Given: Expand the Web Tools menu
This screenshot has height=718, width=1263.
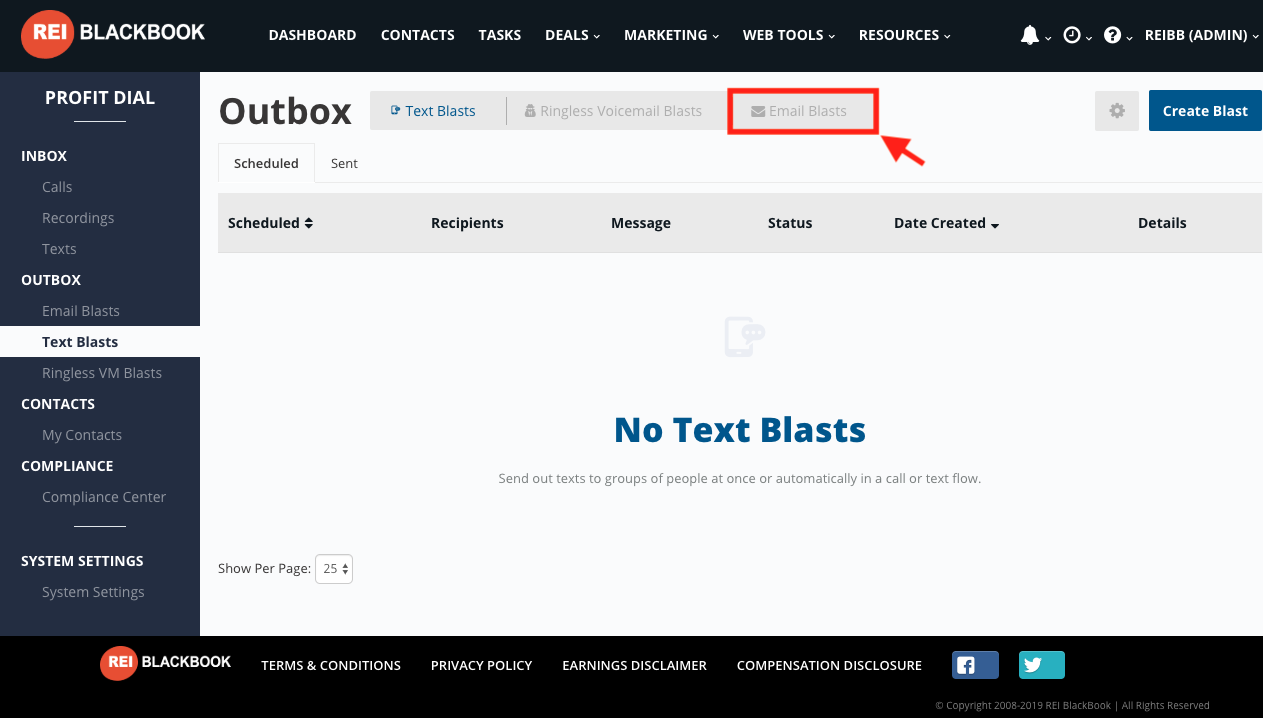Looking at the screenshot, I should [x=789, y=35].
